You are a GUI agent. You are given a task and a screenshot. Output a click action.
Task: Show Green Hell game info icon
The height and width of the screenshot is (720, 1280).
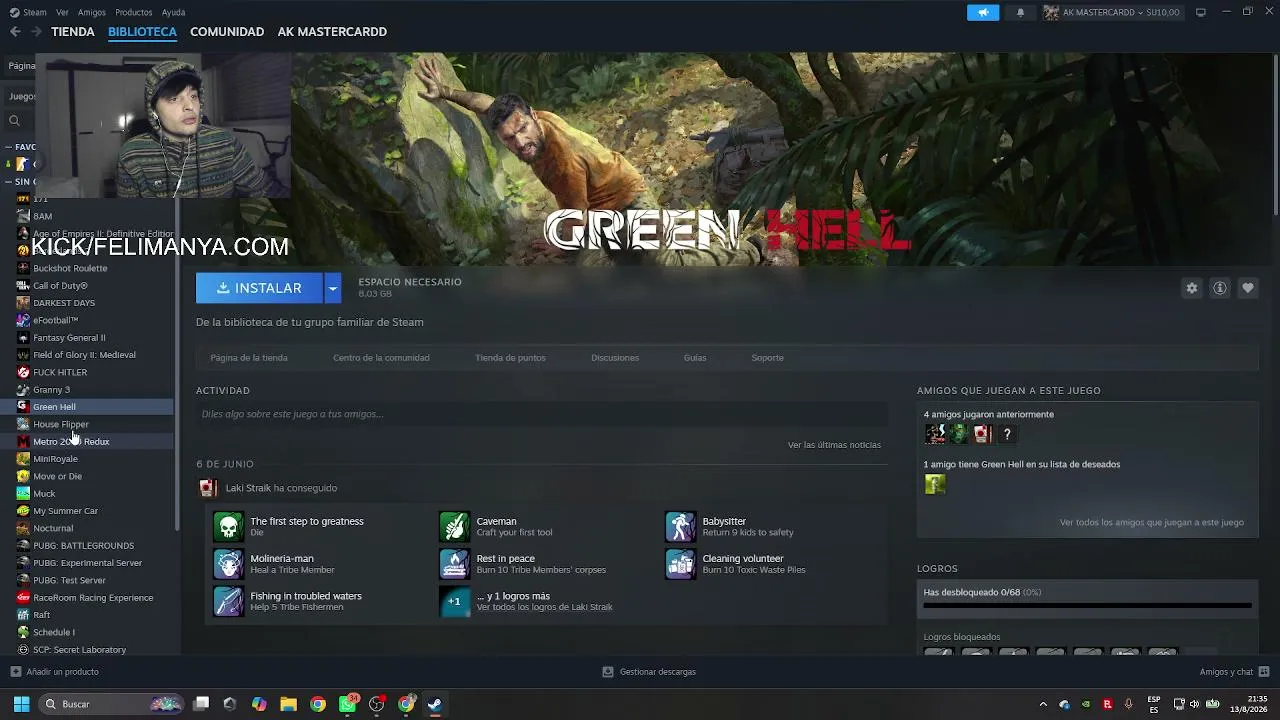(1220, 288)
